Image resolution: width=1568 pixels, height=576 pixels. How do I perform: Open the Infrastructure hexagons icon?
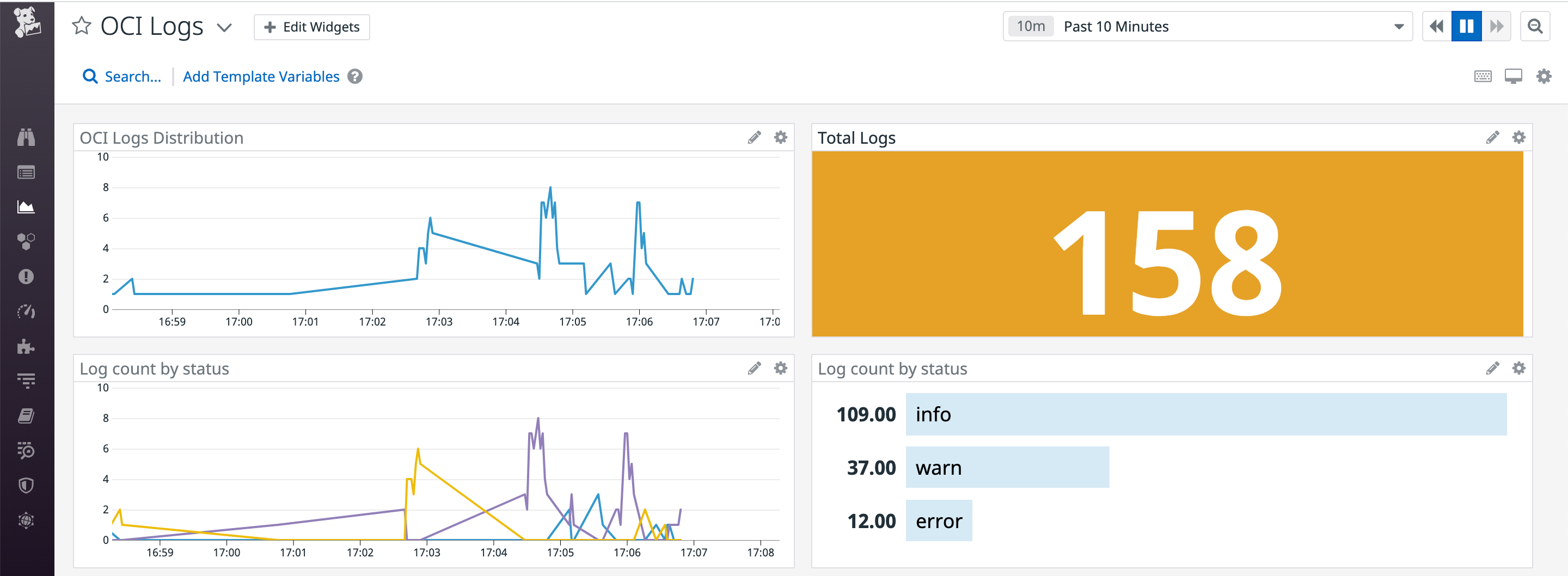point(27,241)
